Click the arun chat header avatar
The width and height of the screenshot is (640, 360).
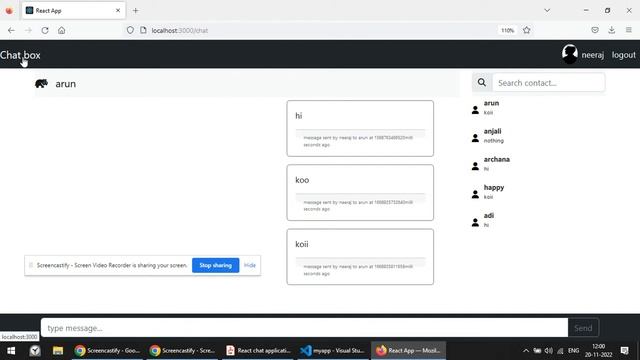pyautogui.click(x=41, y=84)
